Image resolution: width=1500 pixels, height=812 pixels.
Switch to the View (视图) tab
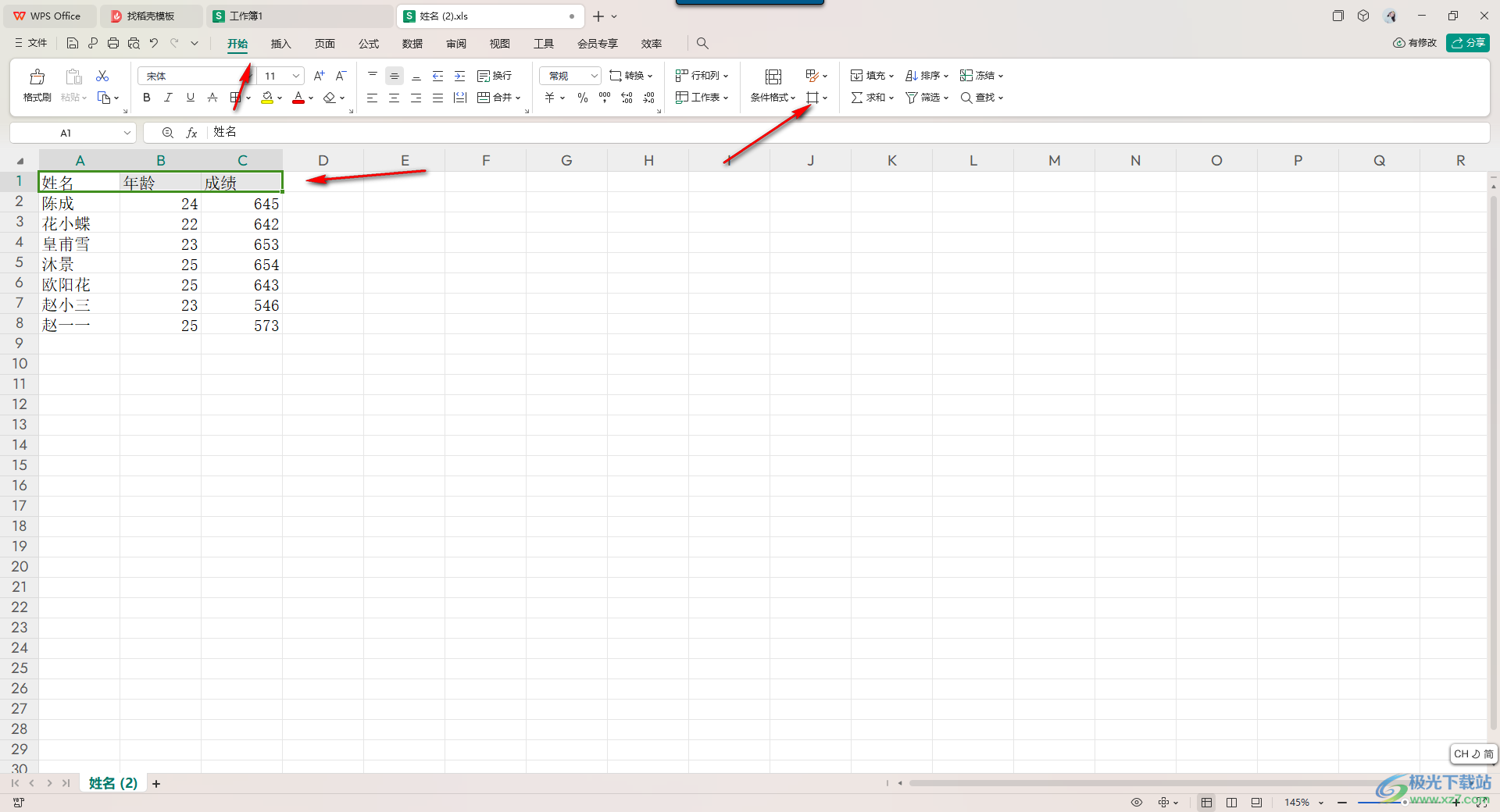(500, 44)
